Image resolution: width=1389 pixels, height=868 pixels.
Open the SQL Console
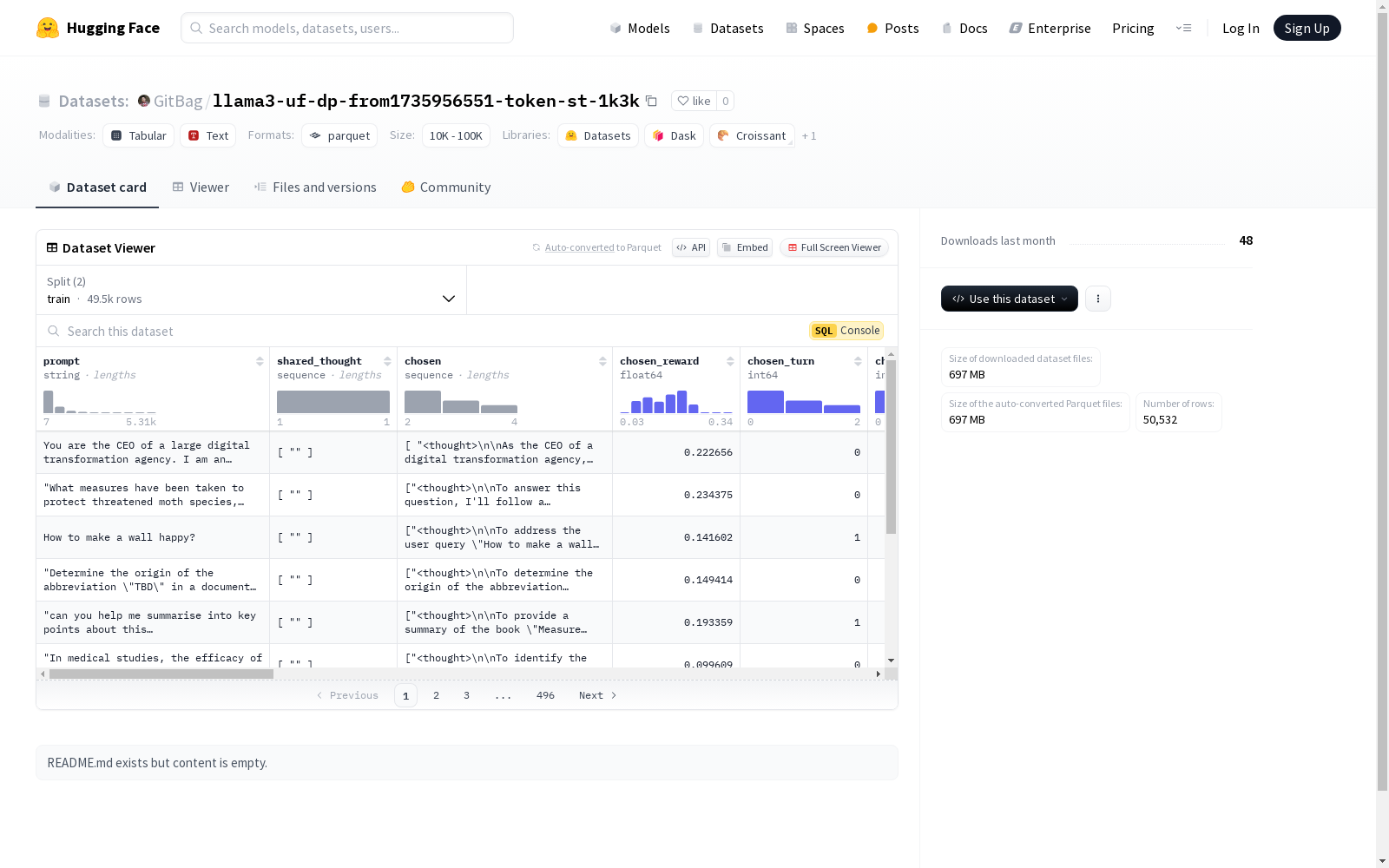[x=846, y=331]
